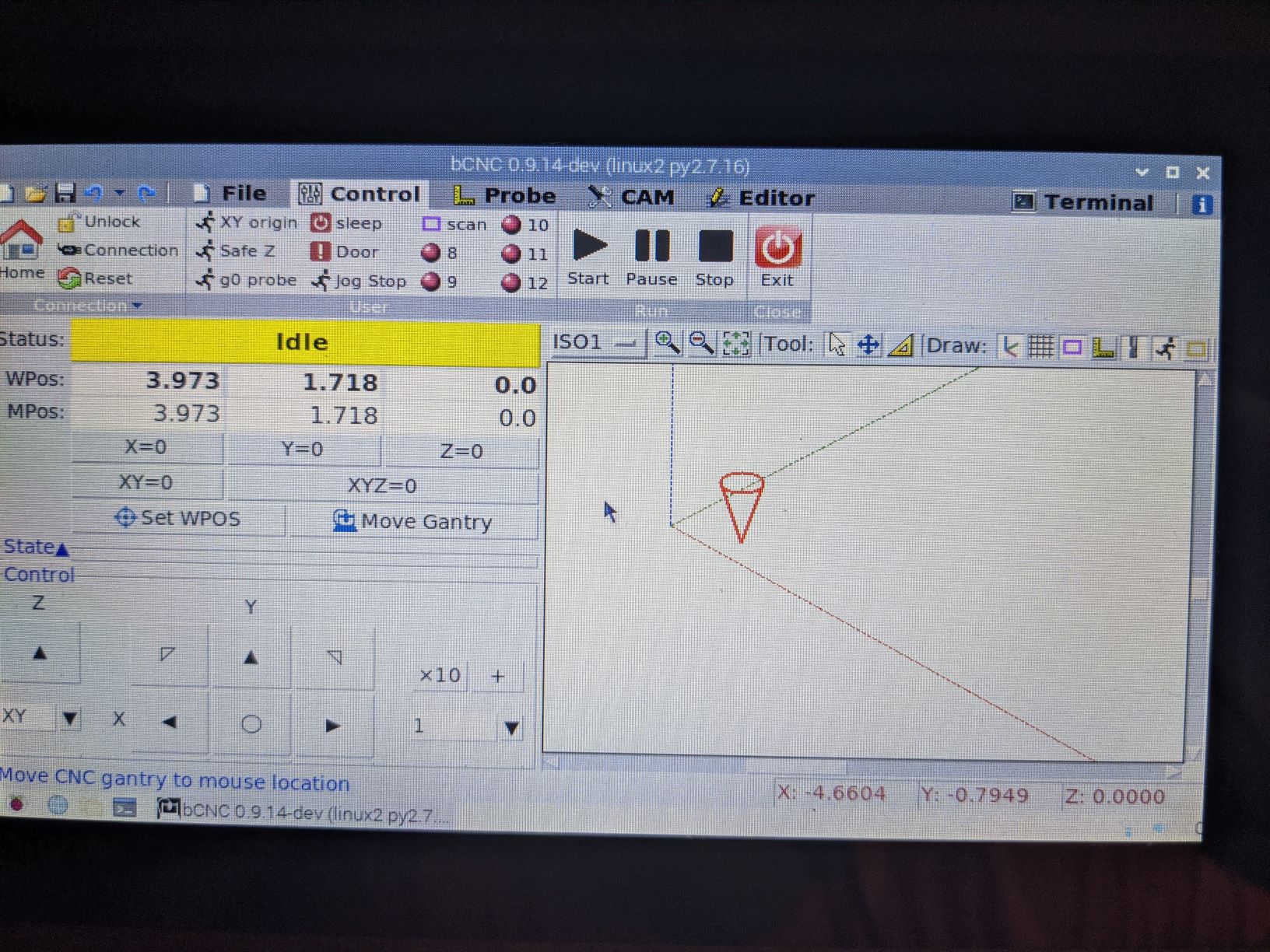Open the jog step size dropdown
The height and width of the screenshot is (952, 1270).
511,728
